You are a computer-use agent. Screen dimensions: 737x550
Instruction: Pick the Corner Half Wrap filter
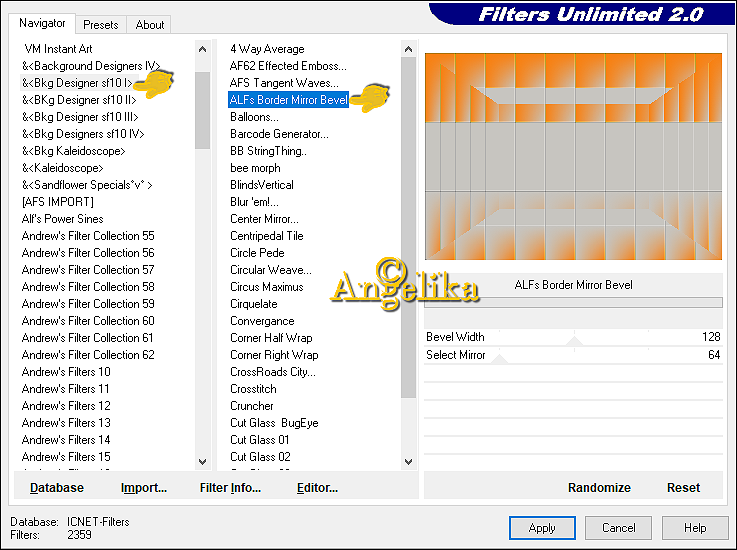(x=271, y=338)
